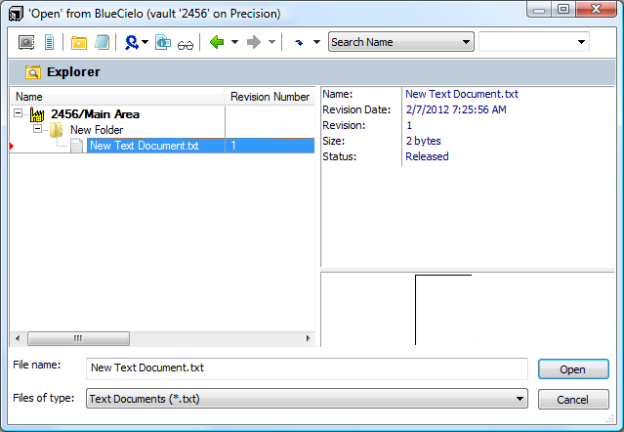Screen dimensions: 624x432
Task: Open the find icon's dropdown arrow
Action: [x=145, y=42]
